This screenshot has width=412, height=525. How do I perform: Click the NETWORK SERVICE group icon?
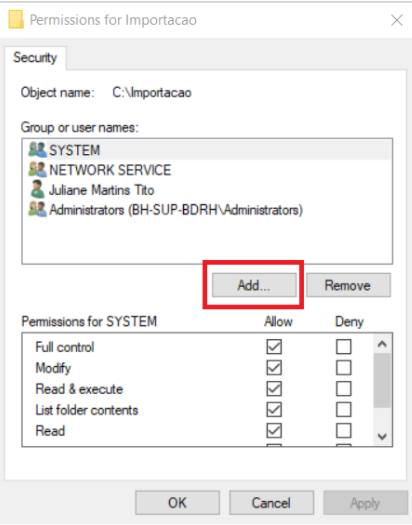click(37, 169)
